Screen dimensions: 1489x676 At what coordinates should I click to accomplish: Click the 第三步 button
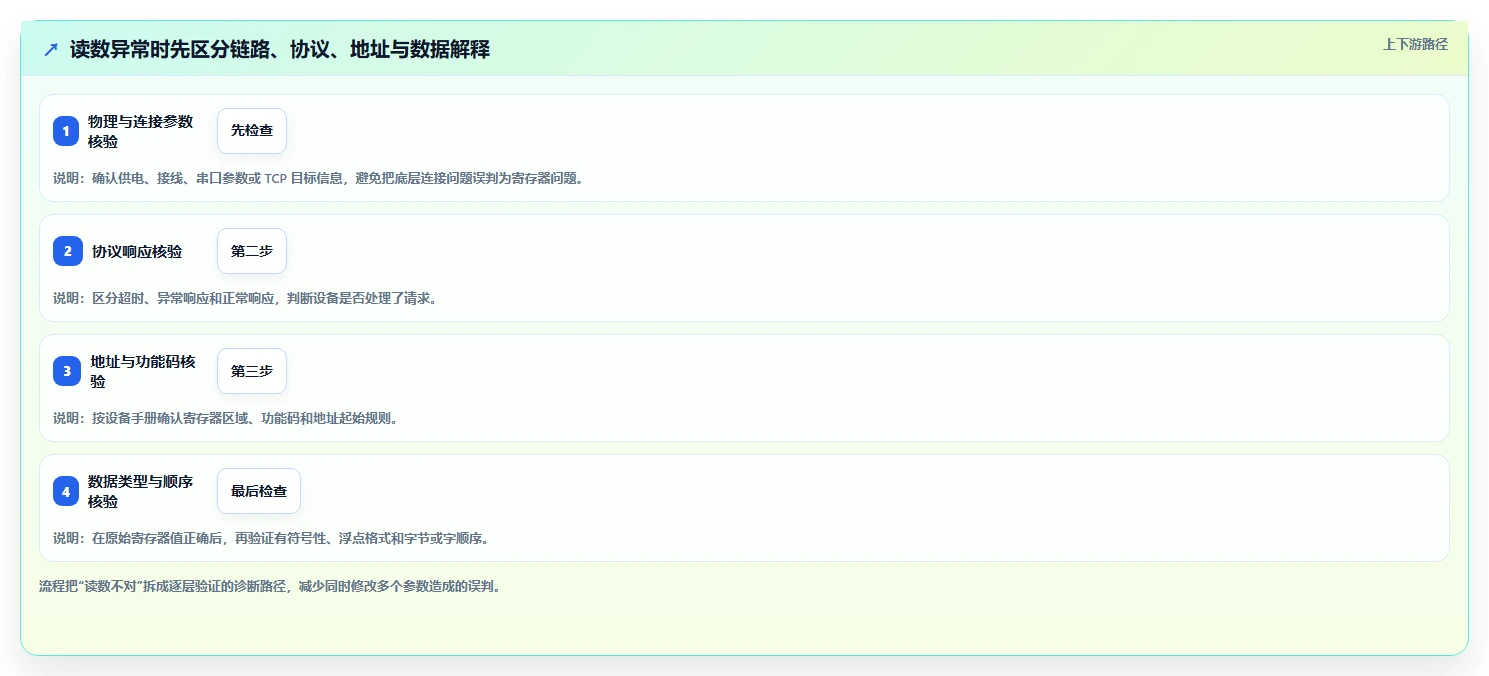coord(252,371)
